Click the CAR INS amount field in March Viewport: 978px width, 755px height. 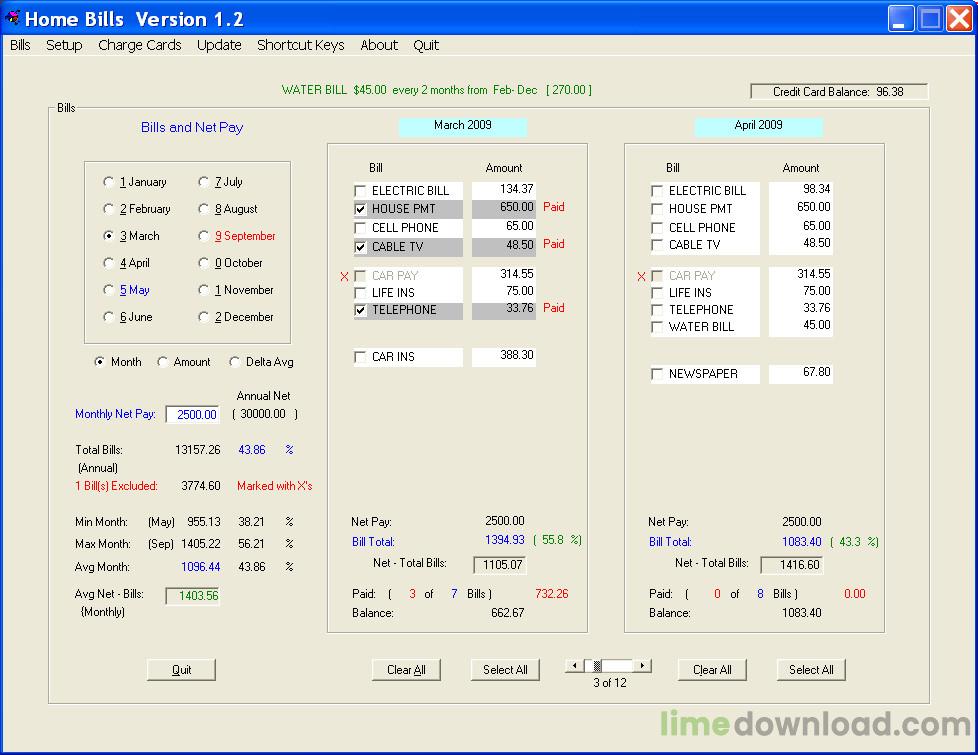click(x=504, y=356)
